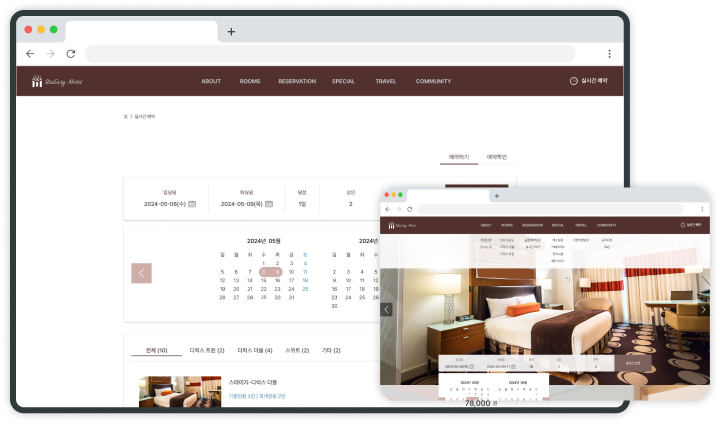Pick day 16 in the May 2024 calendar
The image size is (720, 424).
(277, 280)
